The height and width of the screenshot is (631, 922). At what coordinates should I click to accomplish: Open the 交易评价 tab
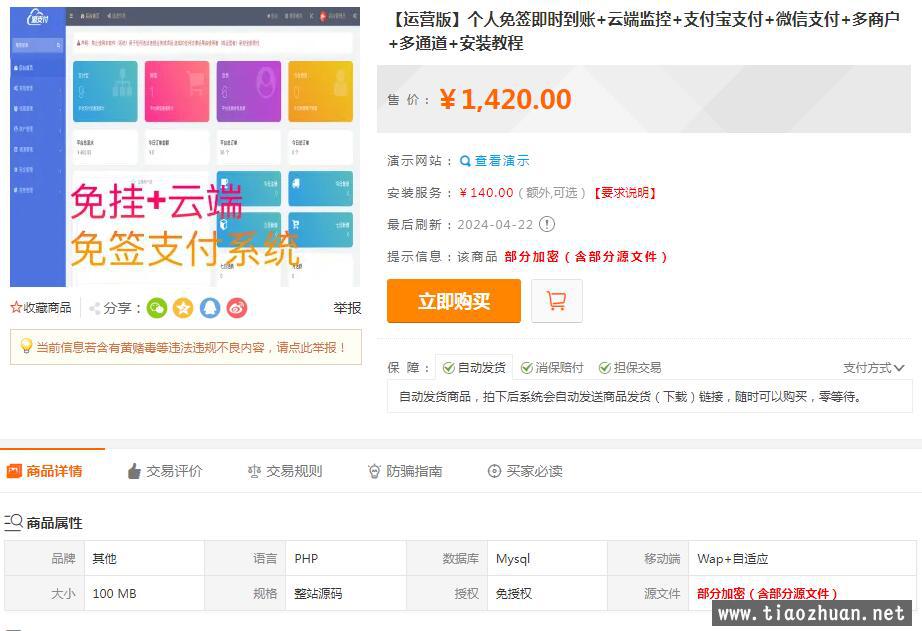click(165, 471)
